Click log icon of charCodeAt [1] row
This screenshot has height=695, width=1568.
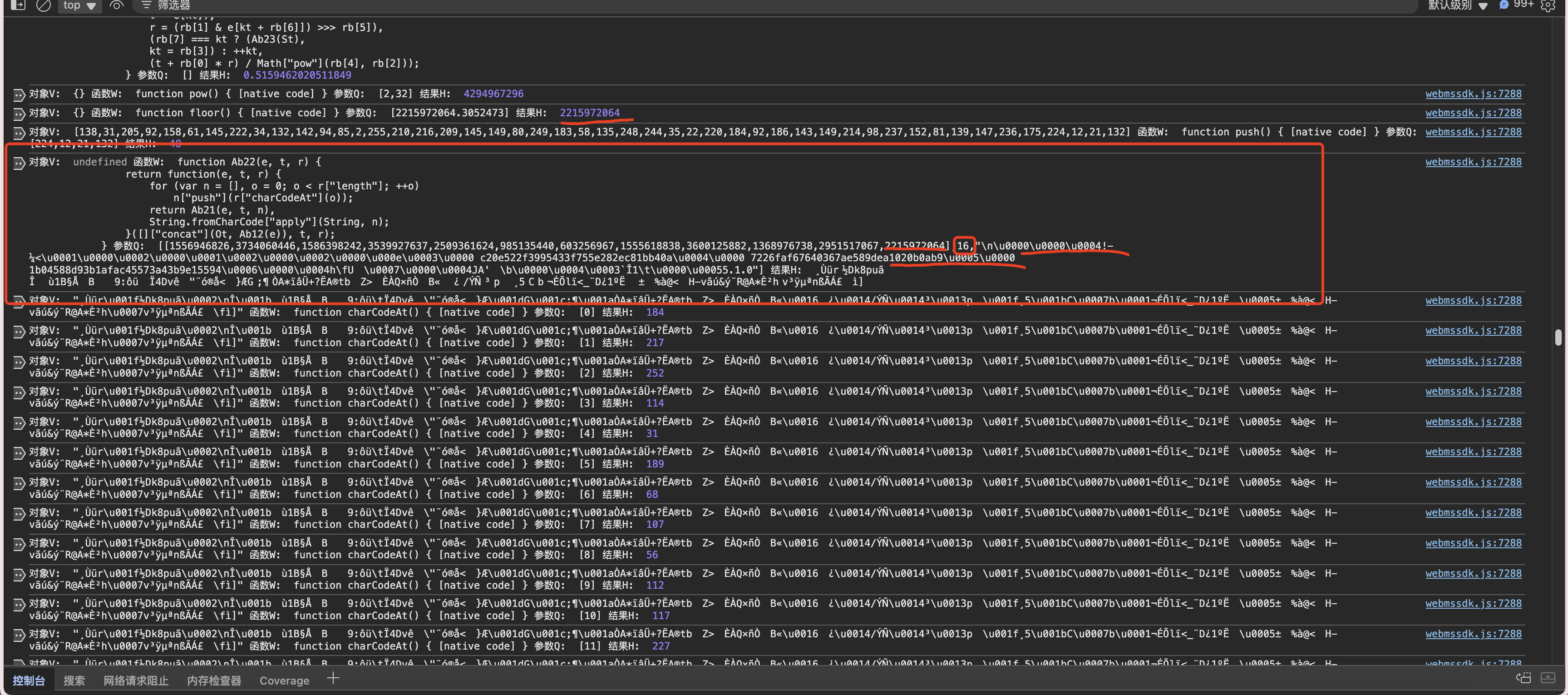(19, 331)
